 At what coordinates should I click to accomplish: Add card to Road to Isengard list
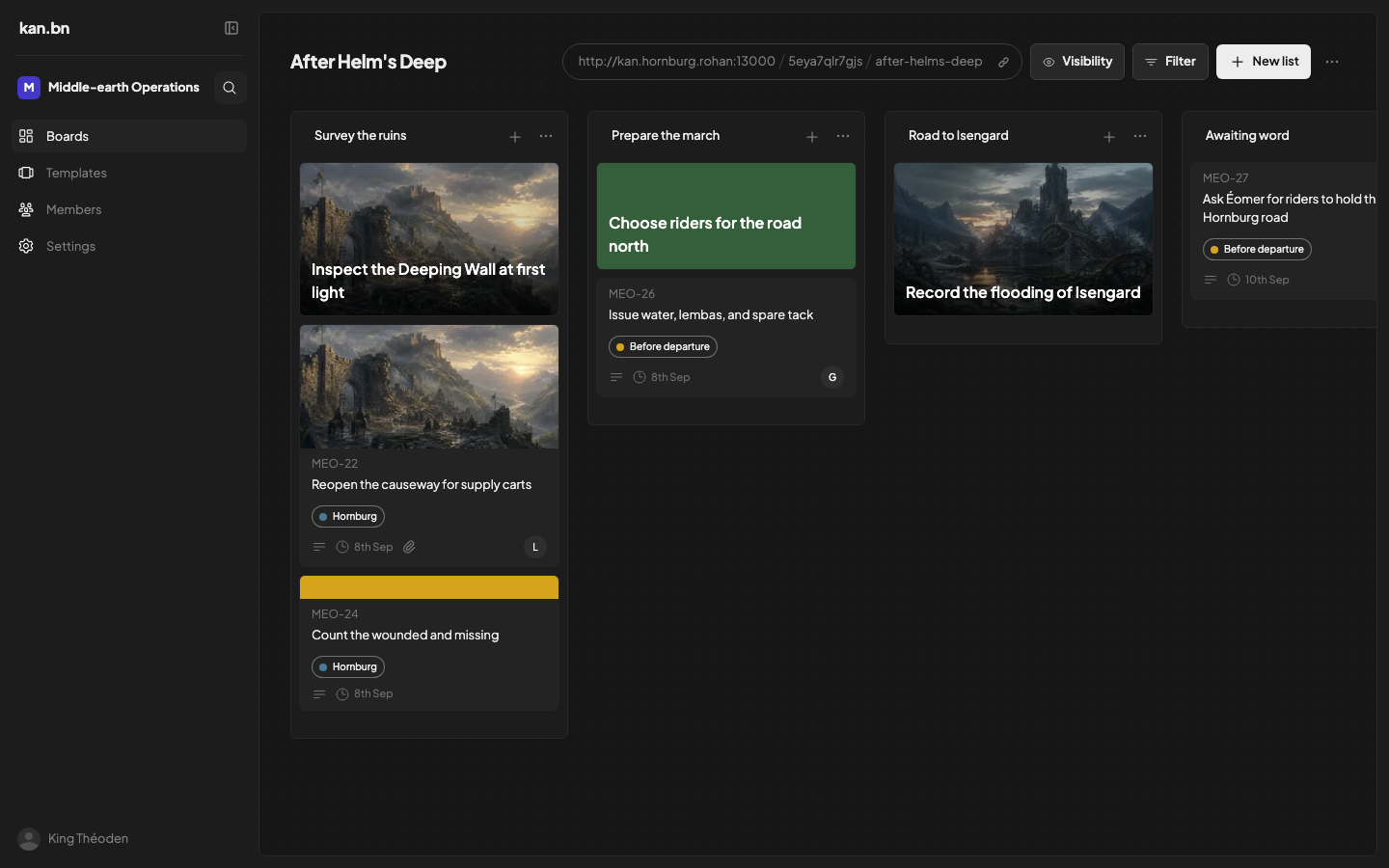pyautogui.click(x=1109, y=137)
